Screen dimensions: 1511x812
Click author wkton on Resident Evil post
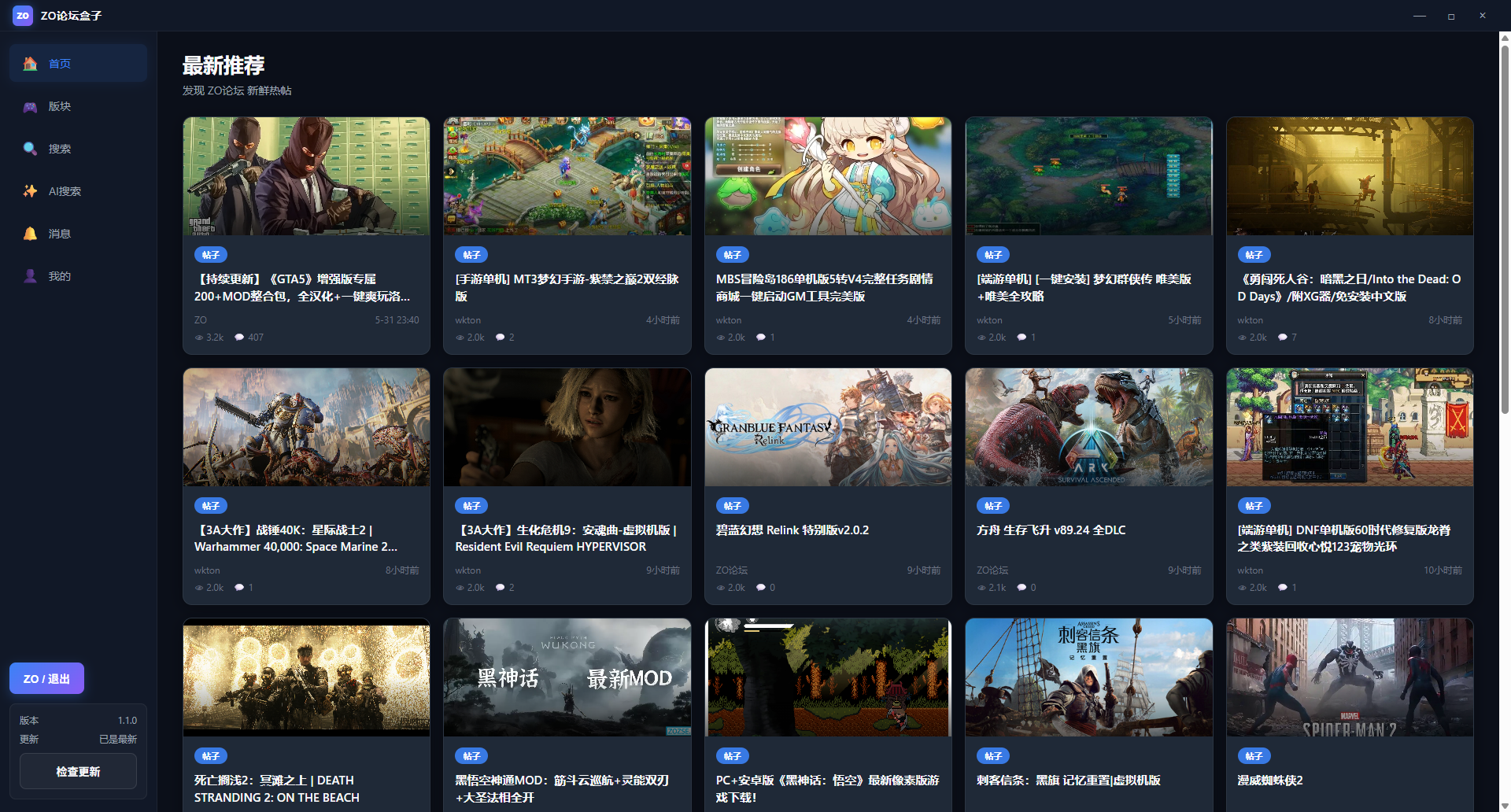[468, 570]
